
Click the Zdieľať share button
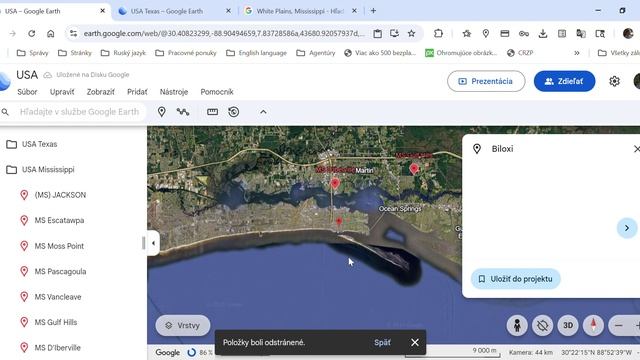coord(564,81)
